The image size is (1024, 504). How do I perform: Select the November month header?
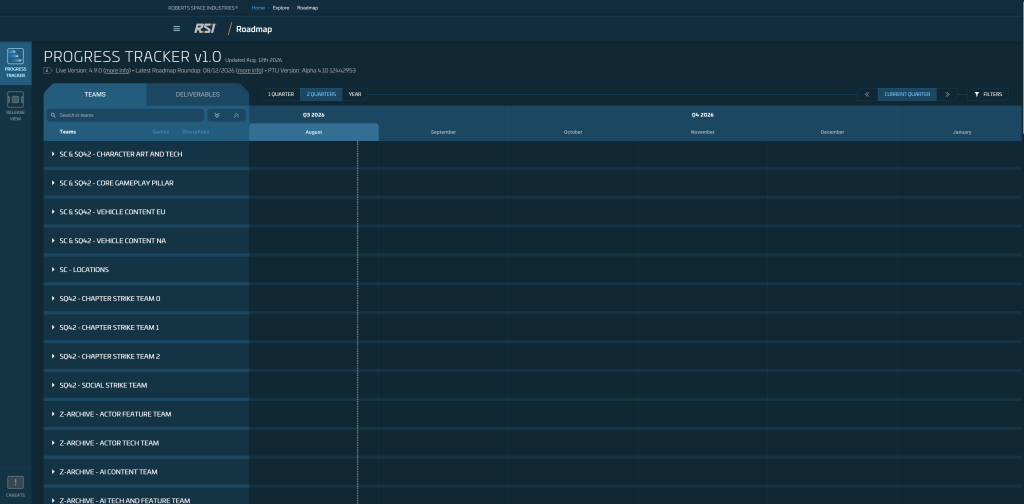(x=703, y=132)
